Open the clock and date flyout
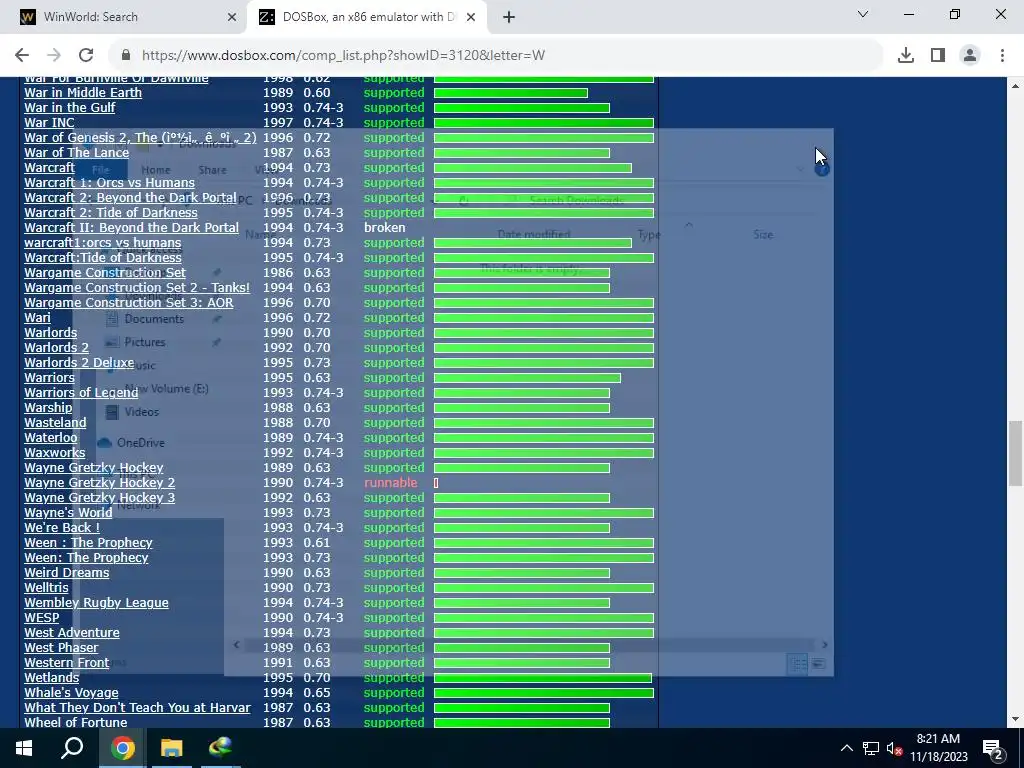This screenshot has height=768, width=1024. click(x=938, y=748)
